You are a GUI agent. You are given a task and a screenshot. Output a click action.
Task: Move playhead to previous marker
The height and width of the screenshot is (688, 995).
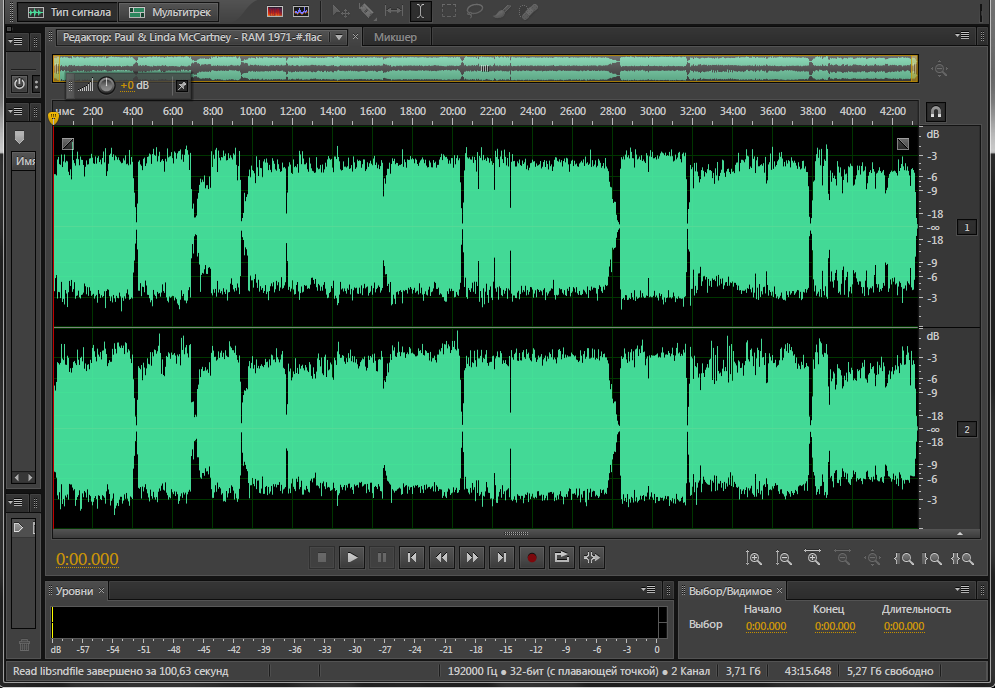click(412, 558)
